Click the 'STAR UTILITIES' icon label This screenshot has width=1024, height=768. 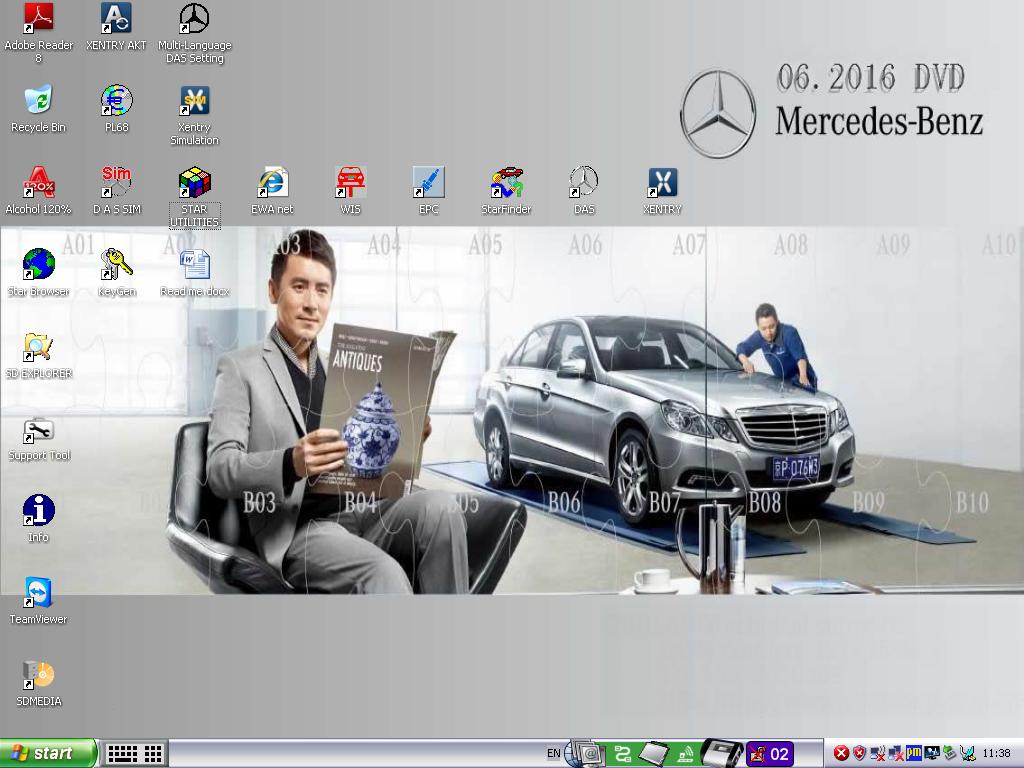[194, 216]
